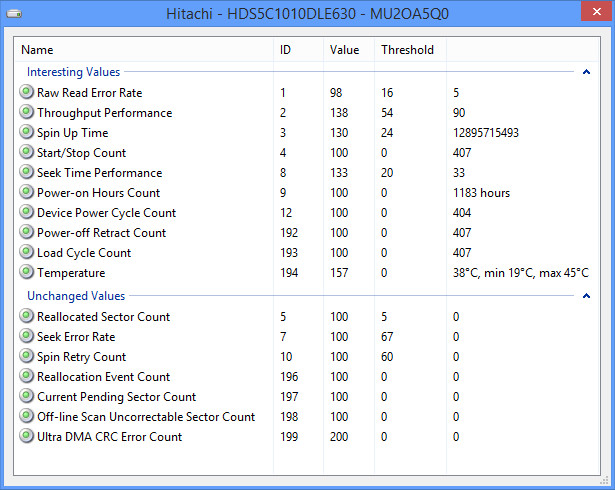Select the Temperature row label

click(x=71, y=273)
